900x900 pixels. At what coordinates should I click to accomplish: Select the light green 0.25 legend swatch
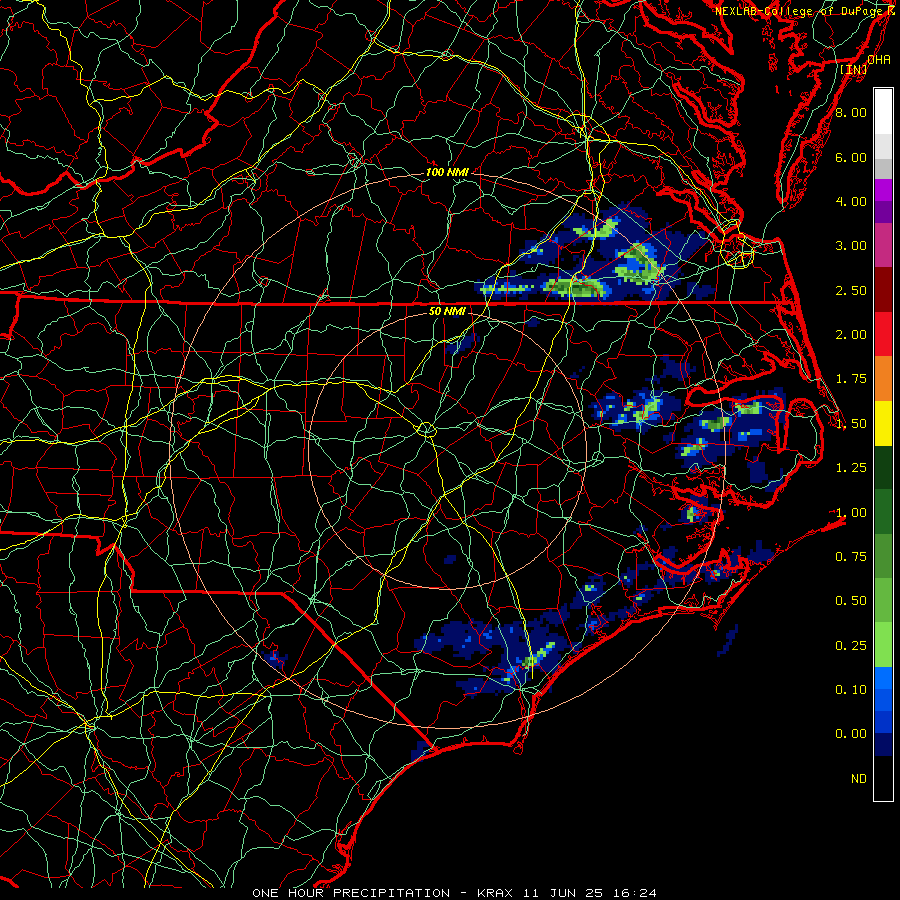tap(883, 645)
